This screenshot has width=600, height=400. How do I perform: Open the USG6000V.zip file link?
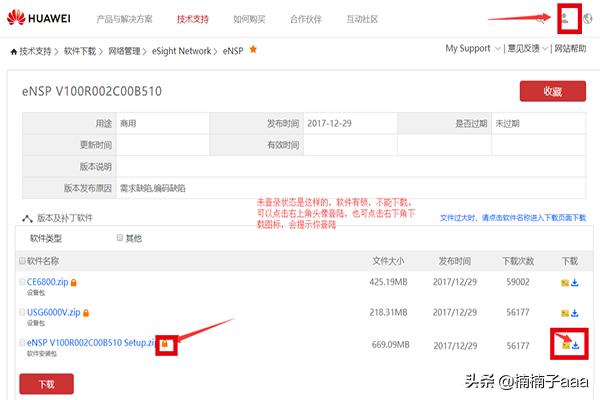click(x=54, y=312)
